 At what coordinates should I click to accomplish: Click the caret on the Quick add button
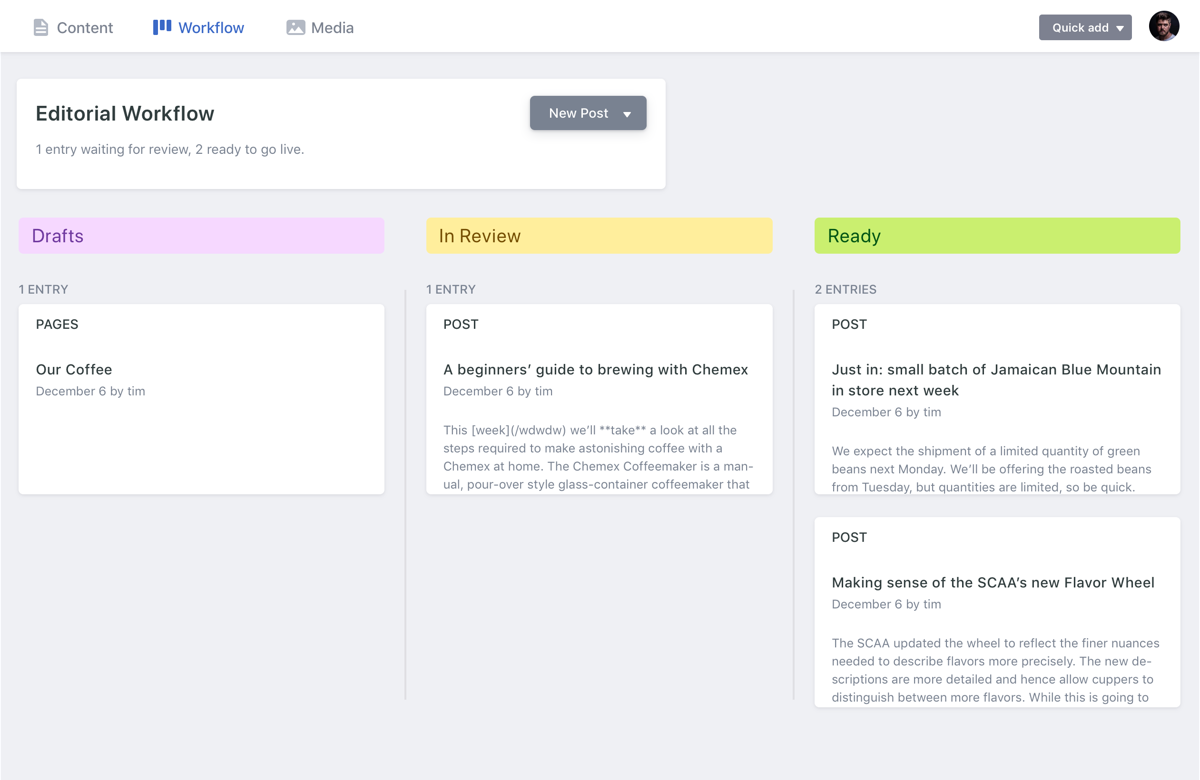[x=1120, y=27]
